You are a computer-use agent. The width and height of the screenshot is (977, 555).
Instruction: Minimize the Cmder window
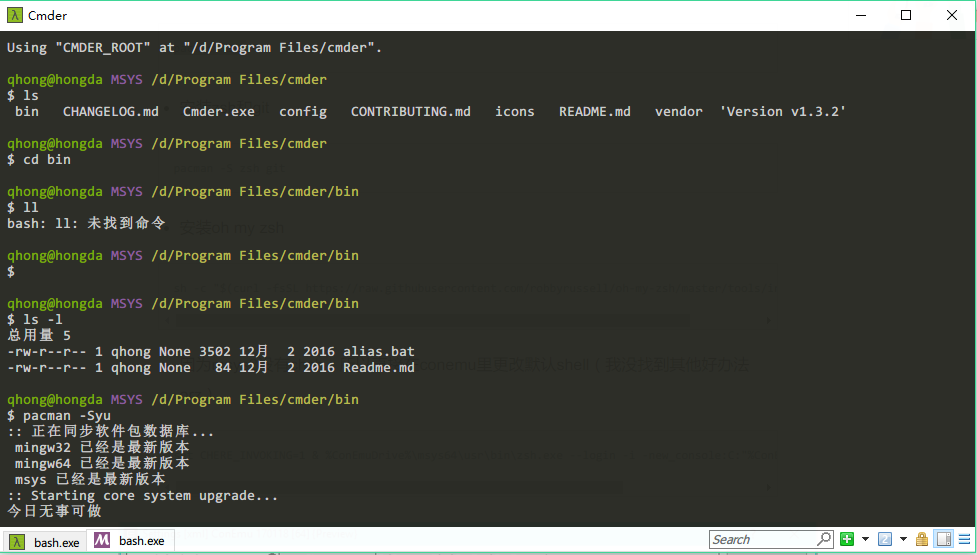861,15
